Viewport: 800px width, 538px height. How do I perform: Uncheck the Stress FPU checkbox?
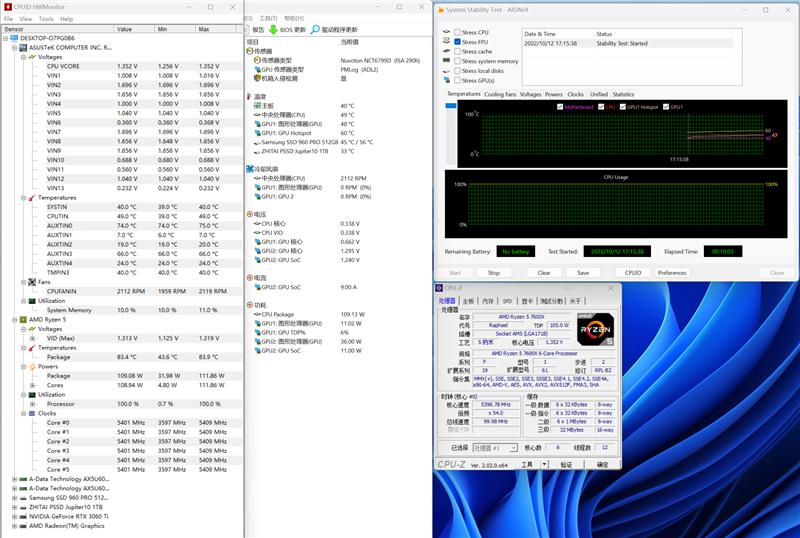[457, 42]
